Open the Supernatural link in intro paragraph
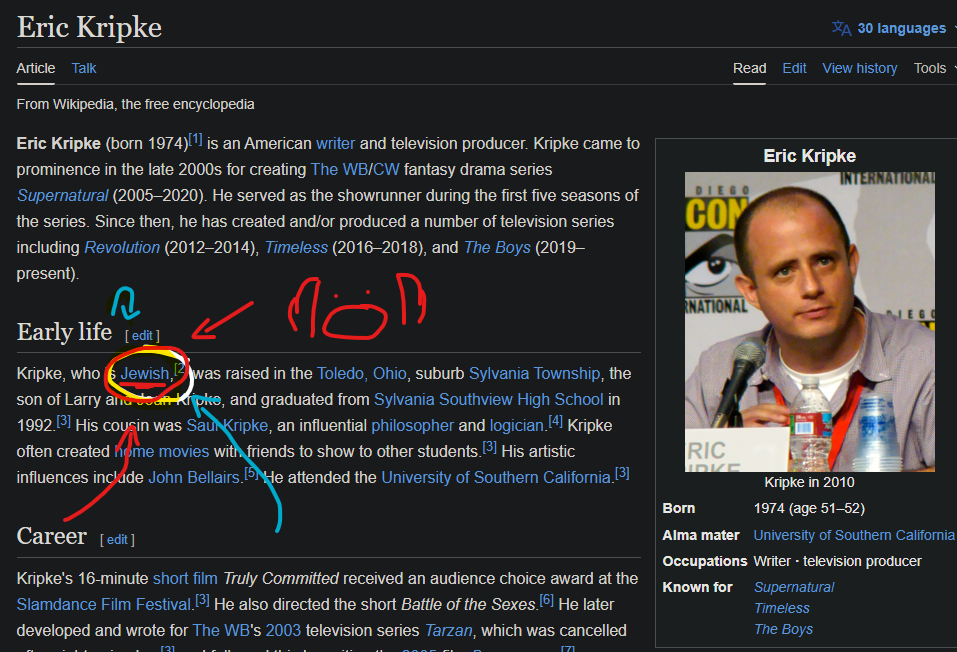Viewport: 957px width, 652px height. [62, 195]
